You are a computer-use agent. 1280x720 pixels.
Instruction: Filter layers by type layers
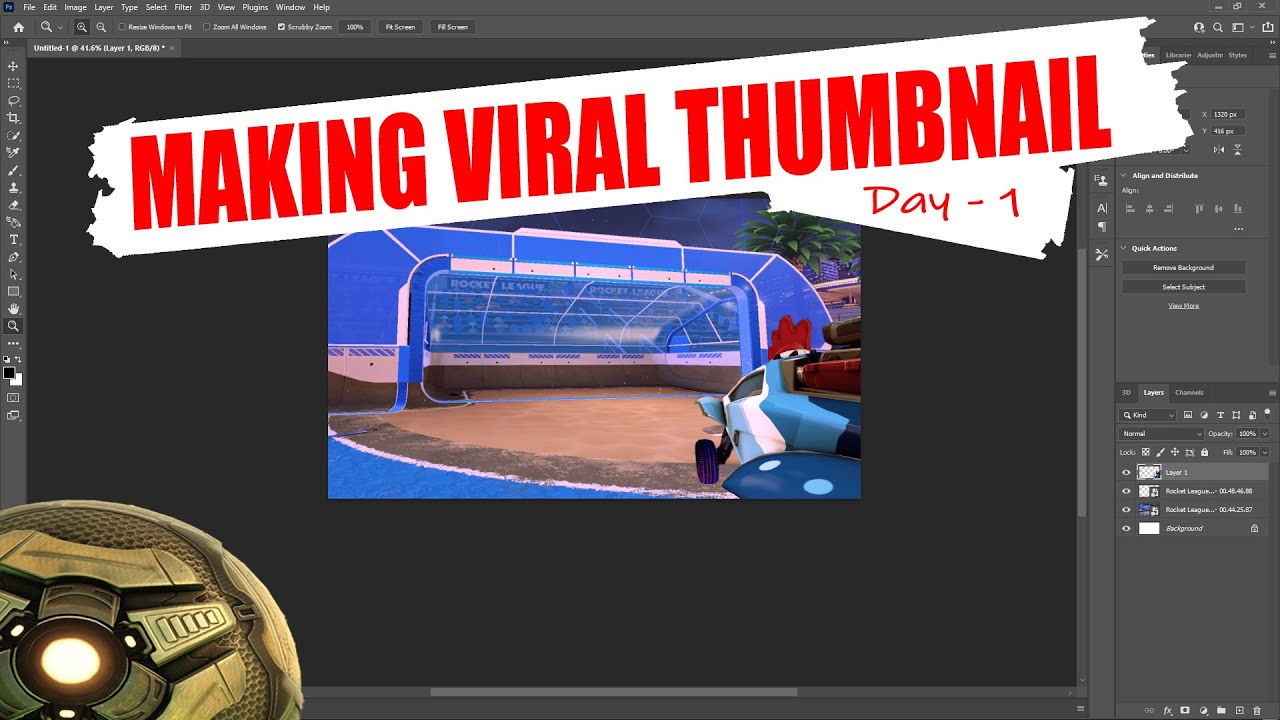coord(1220,415)
